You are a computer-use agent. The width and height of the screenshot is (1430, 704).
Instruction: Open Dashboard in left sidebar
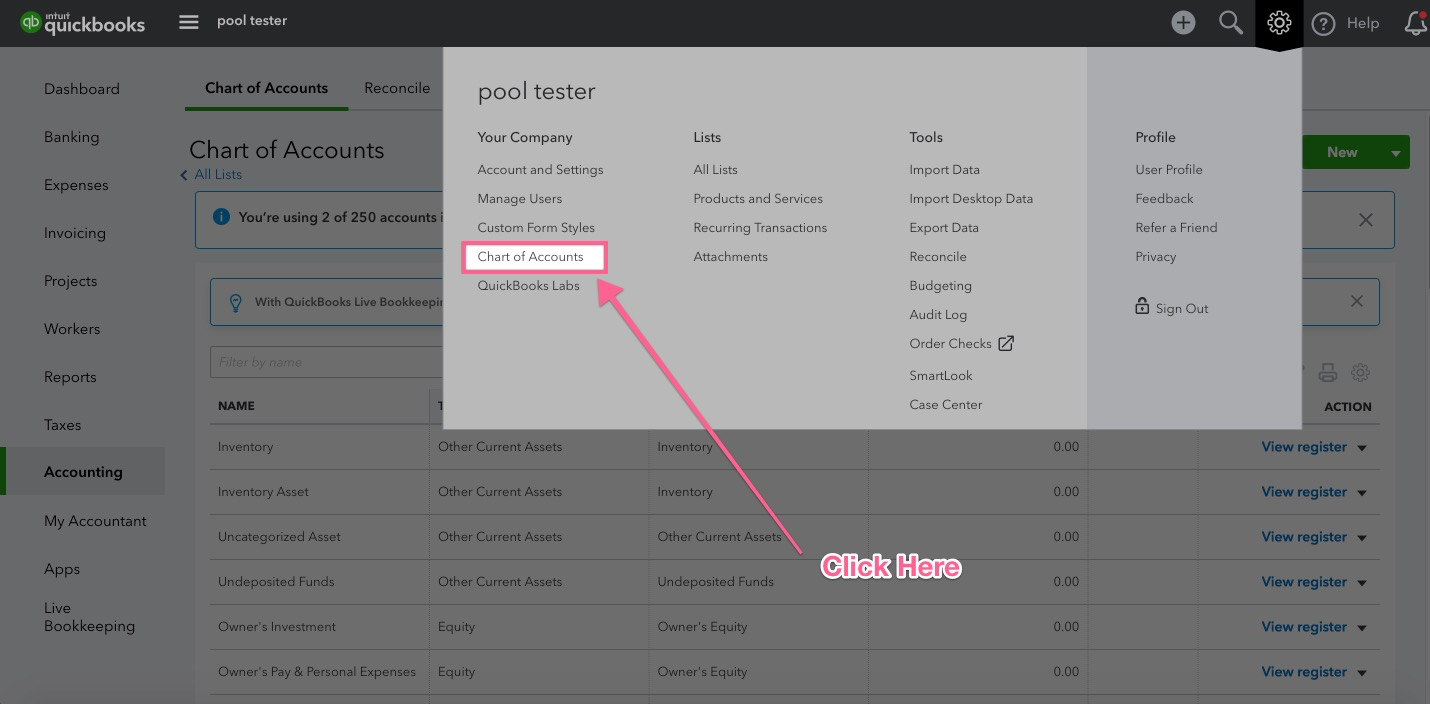pyautogui.click(x=82, y=89)
